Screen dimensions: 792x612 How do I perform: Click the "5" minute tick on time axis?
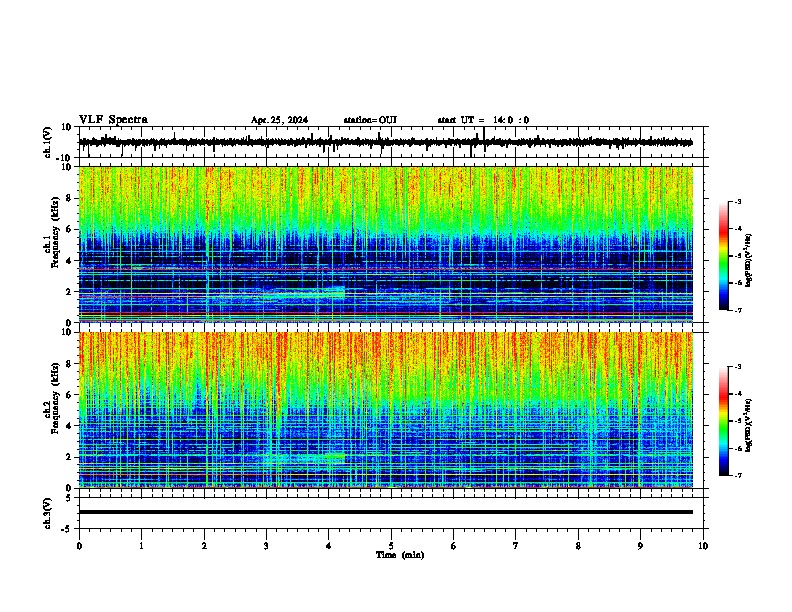[x=391, y=546]
